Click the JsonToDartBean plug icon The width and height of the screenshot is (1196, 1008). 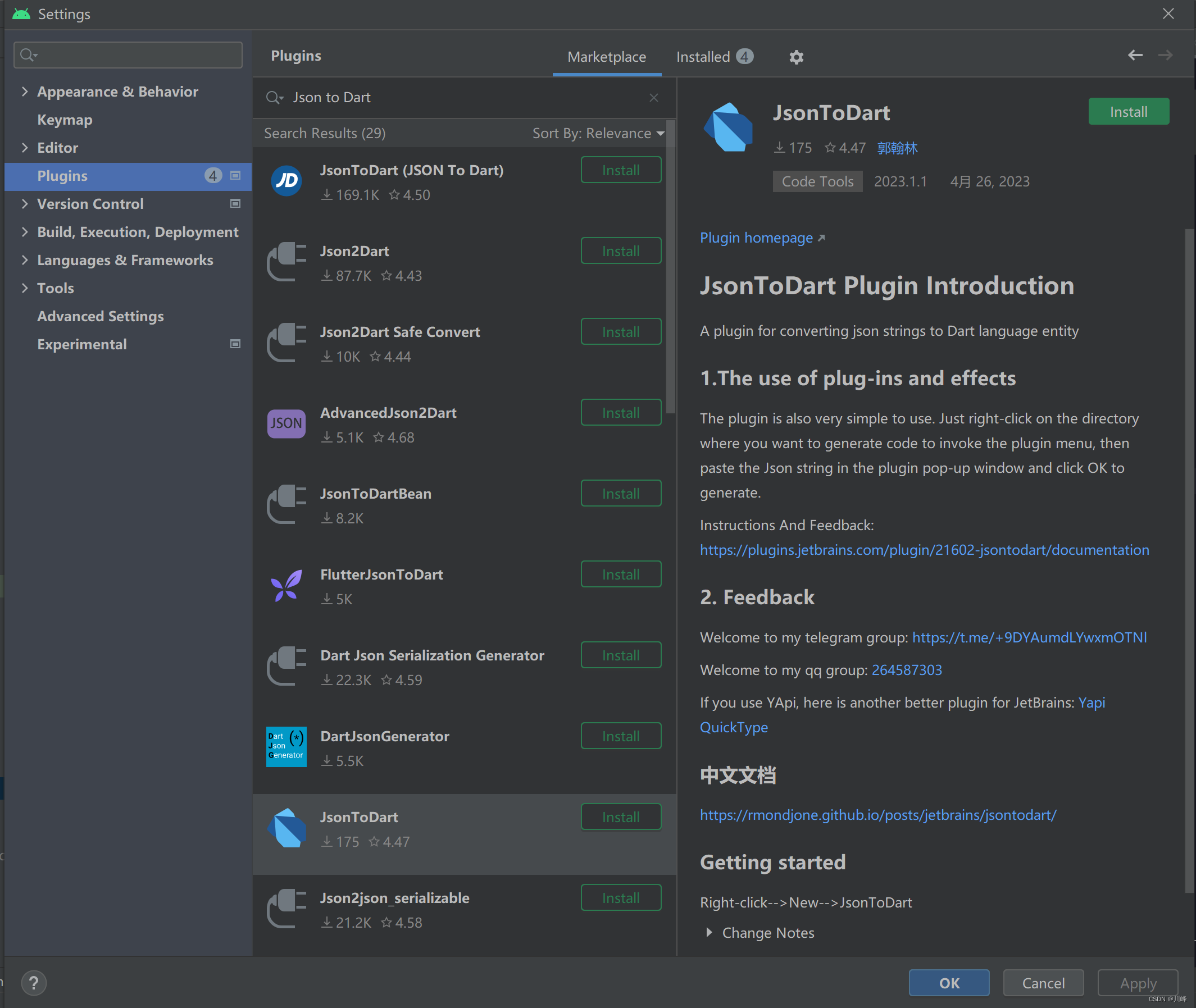pyautogui.click(x=287, y=505)
